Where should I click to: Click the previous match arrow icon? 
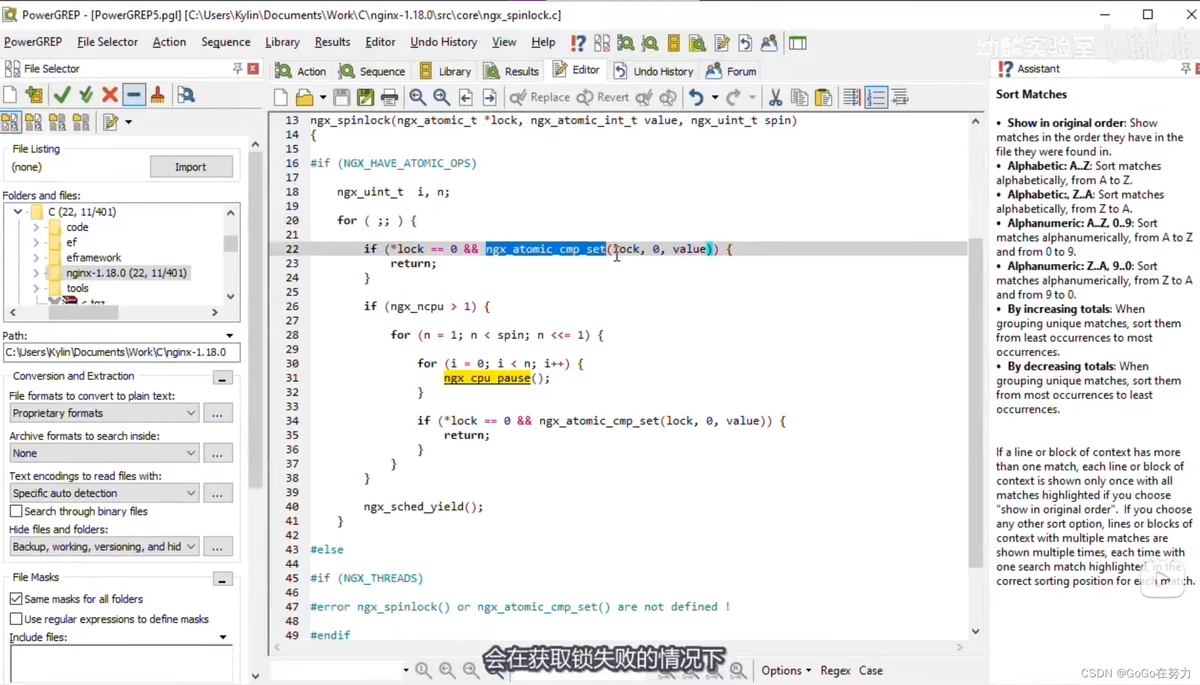pyautogui.click(x=466, y=97)
